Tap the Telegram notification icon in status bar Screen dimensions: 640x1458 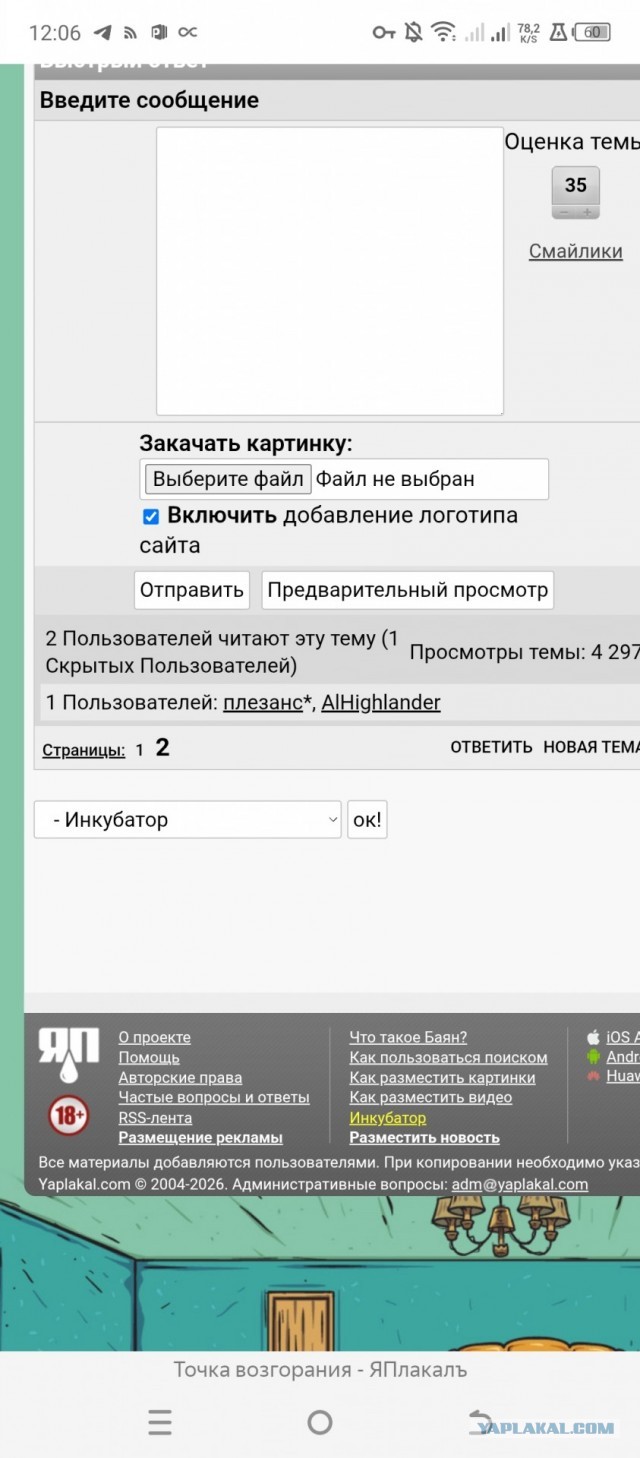[x=102, y=32]
